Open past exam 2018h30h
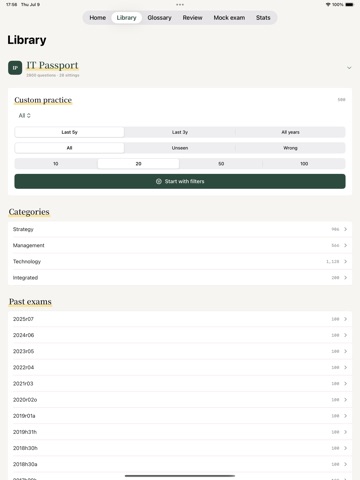This screenshot has width=360, height=480. 180,448
